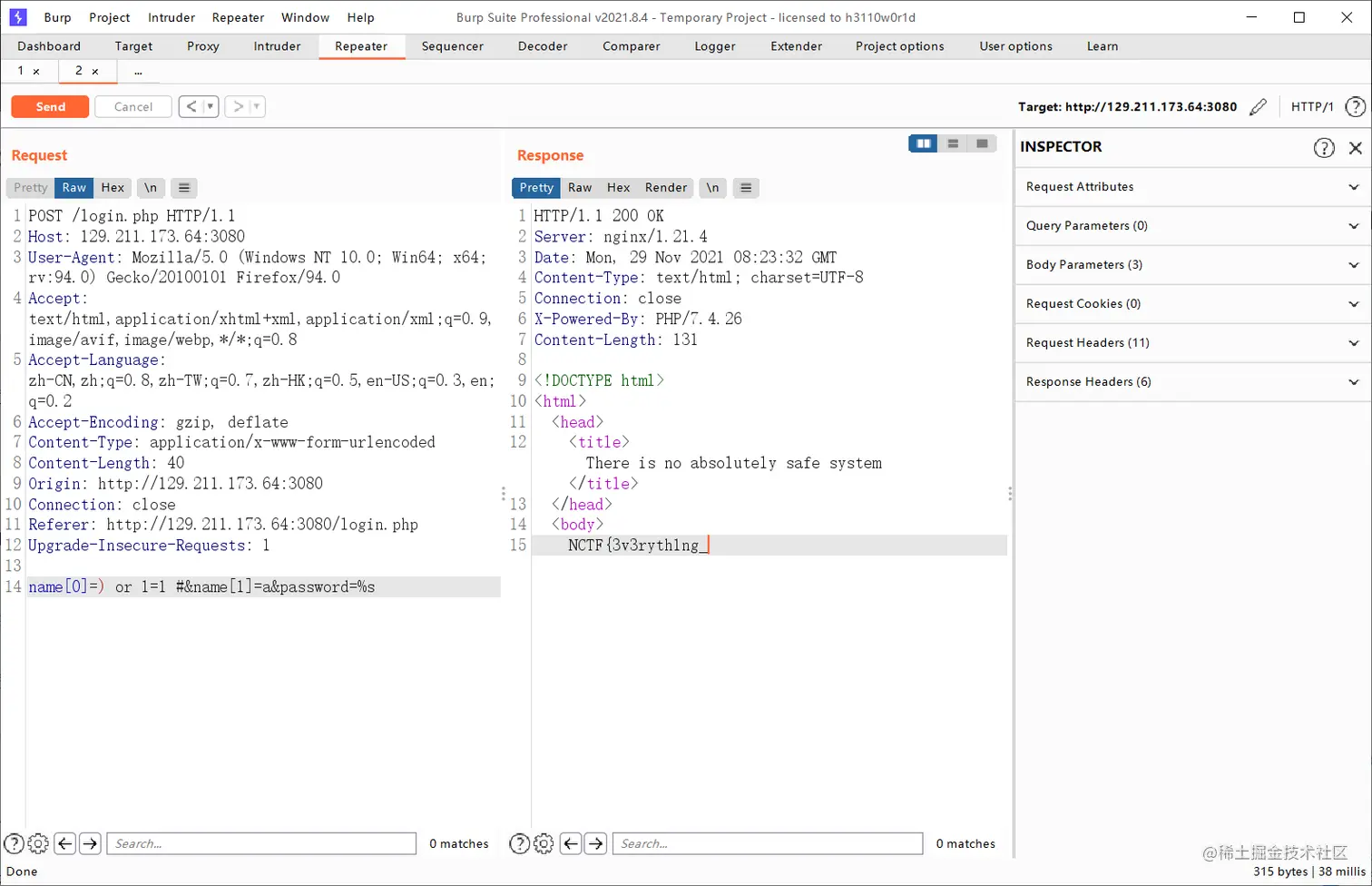1372x886 pixels.
Task: Open Request pane hamburger menu icon
Action: [x=184, y=188]
